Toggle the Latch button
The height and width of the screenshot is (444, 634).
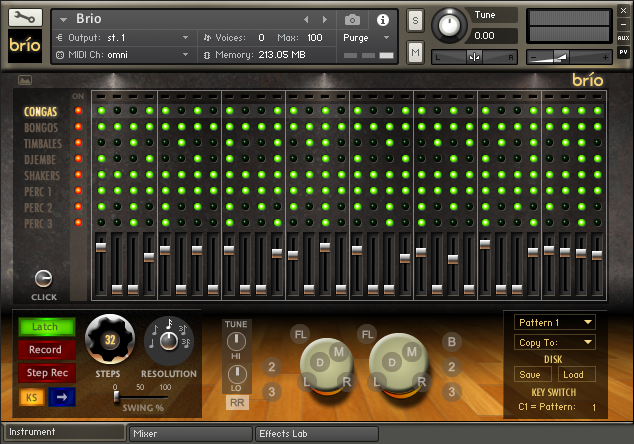point(46,327)
